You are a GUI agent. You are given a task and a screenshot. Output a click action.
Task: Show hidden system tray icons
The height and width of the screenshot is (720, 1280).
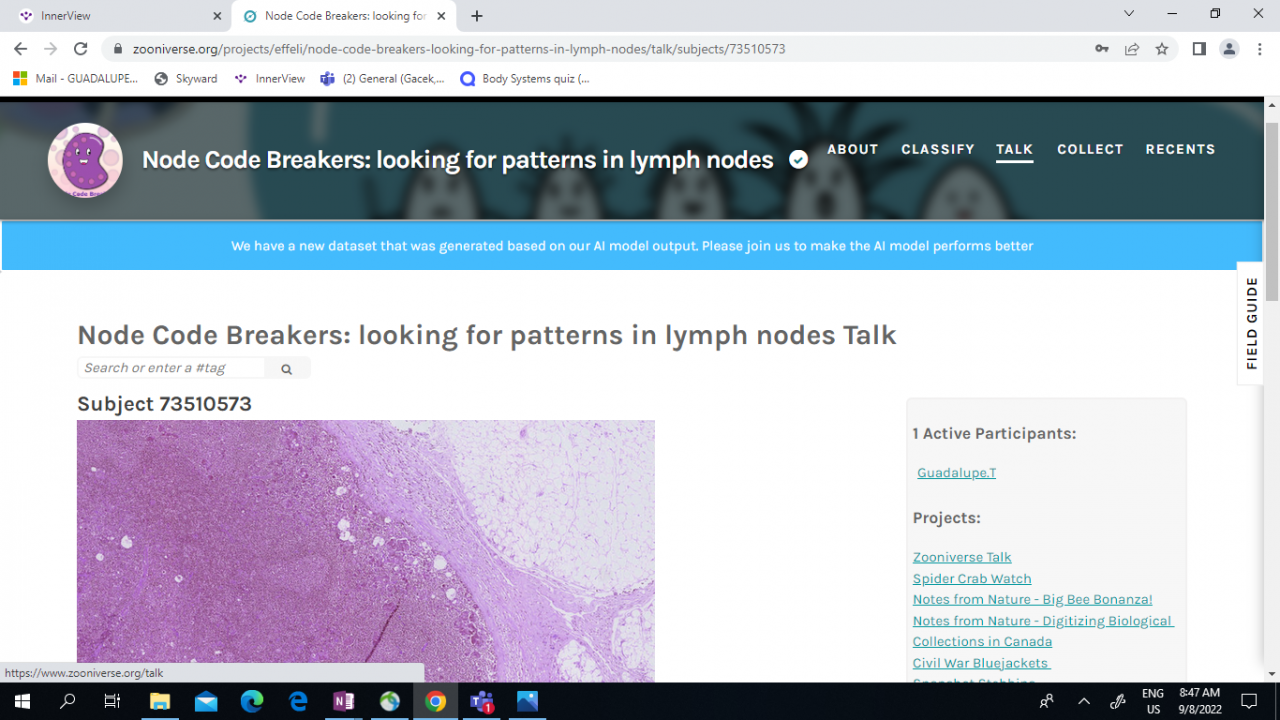coord(1084,701)
